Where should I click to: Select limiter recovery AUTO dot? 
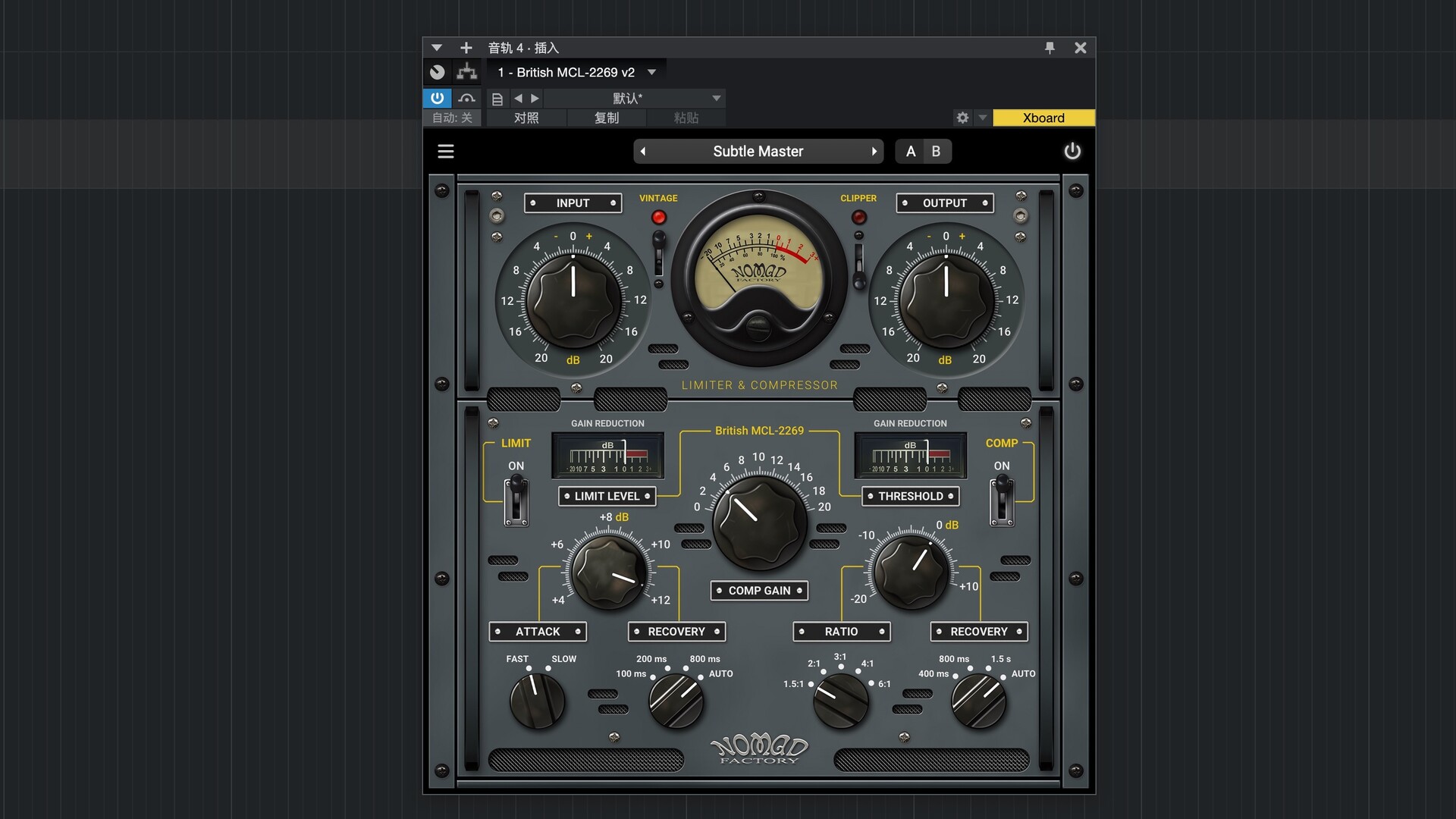click(x=701, y=677)
